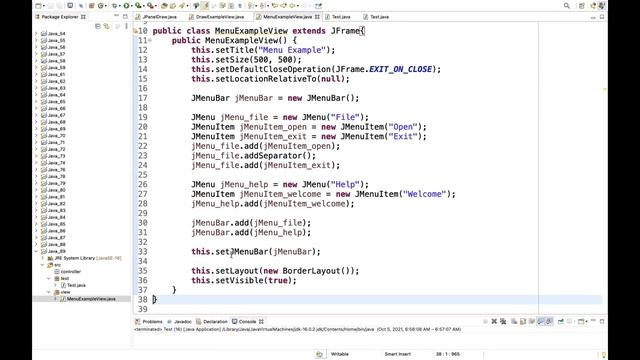This screenshot has width=640, height=360.
Task: Minimize the editor area
Action: pos(593,17)
